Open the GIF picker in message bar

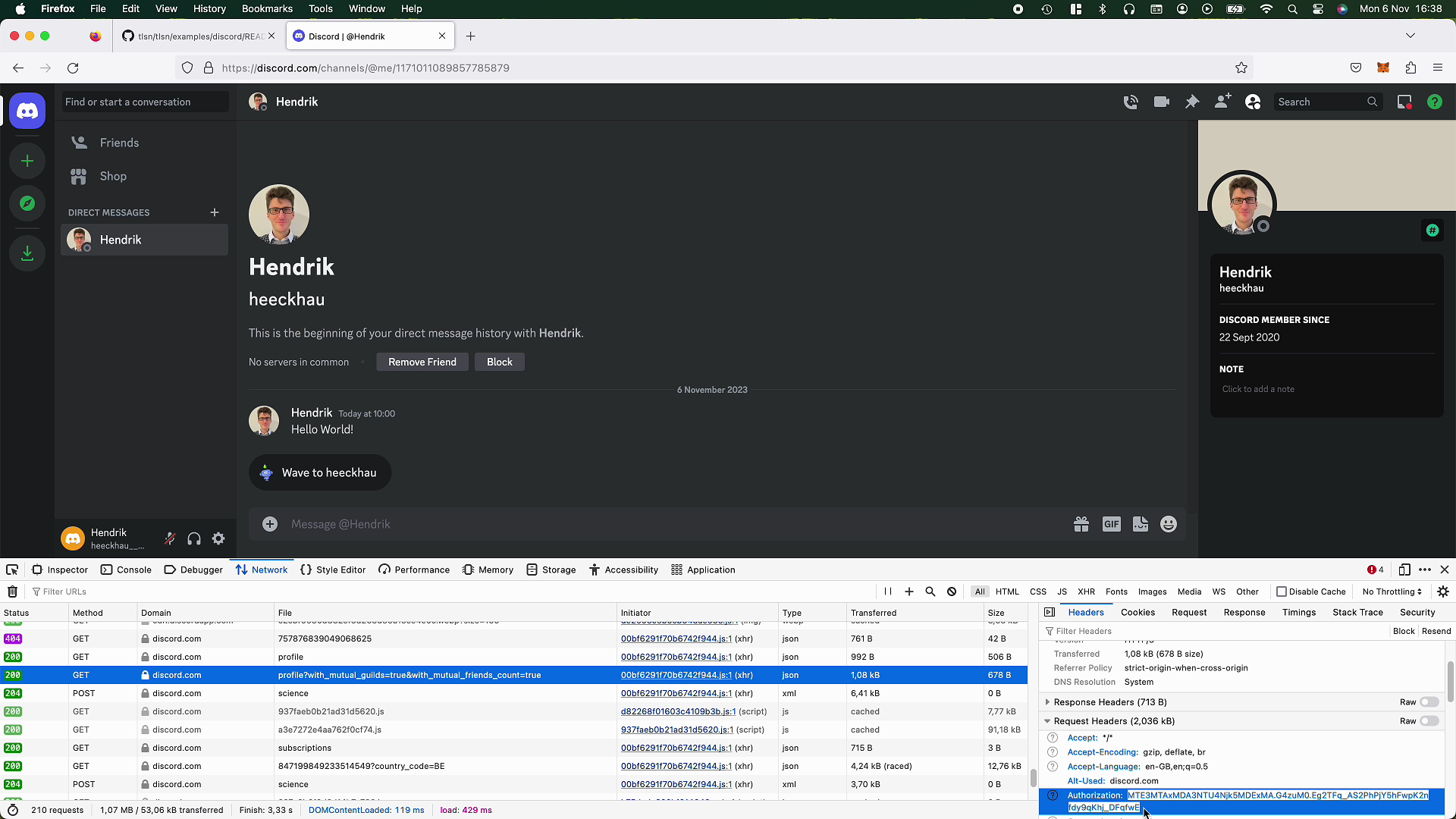(x=1111, y=523)
